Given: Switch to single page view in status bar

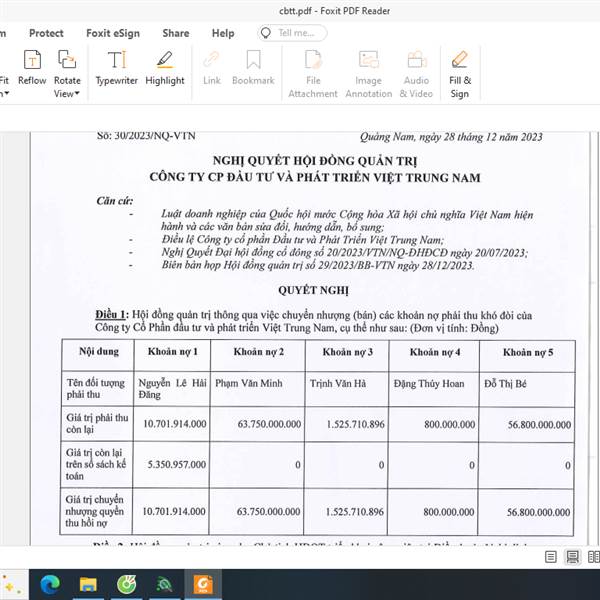Looking at the screenshot, I should coord(551,557).
